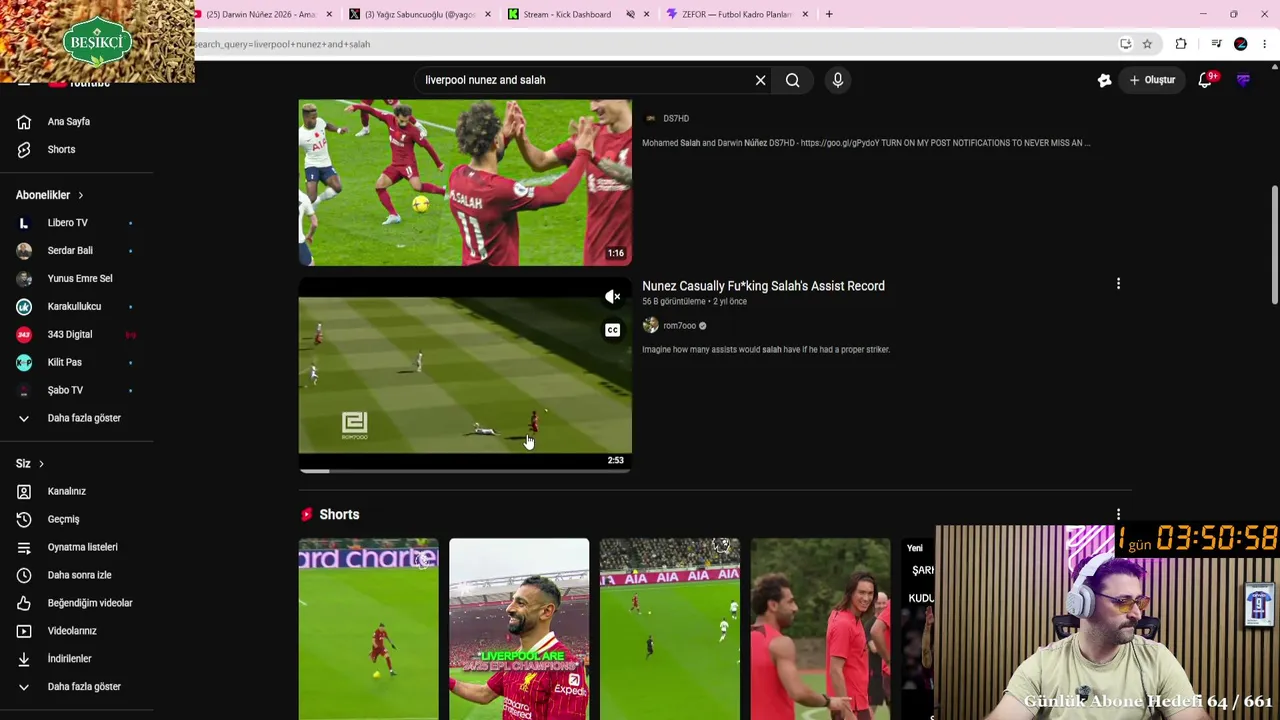
Task: Open Libero TV channel avatar
Action: click(24, 223)
